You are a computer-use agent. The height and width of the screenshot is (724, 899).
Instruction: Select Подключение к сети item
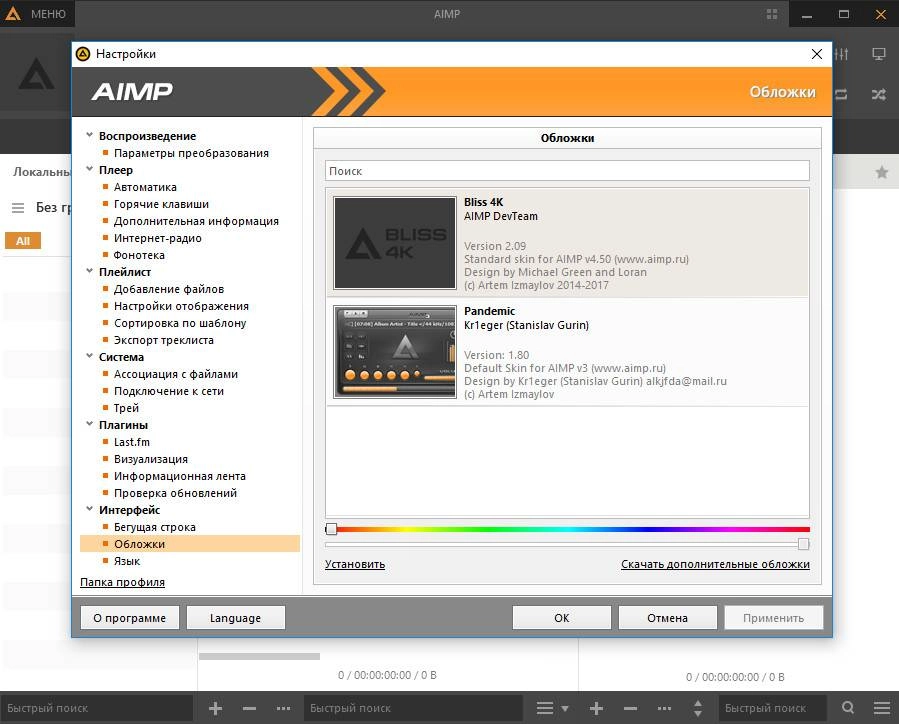pos(169,391)
